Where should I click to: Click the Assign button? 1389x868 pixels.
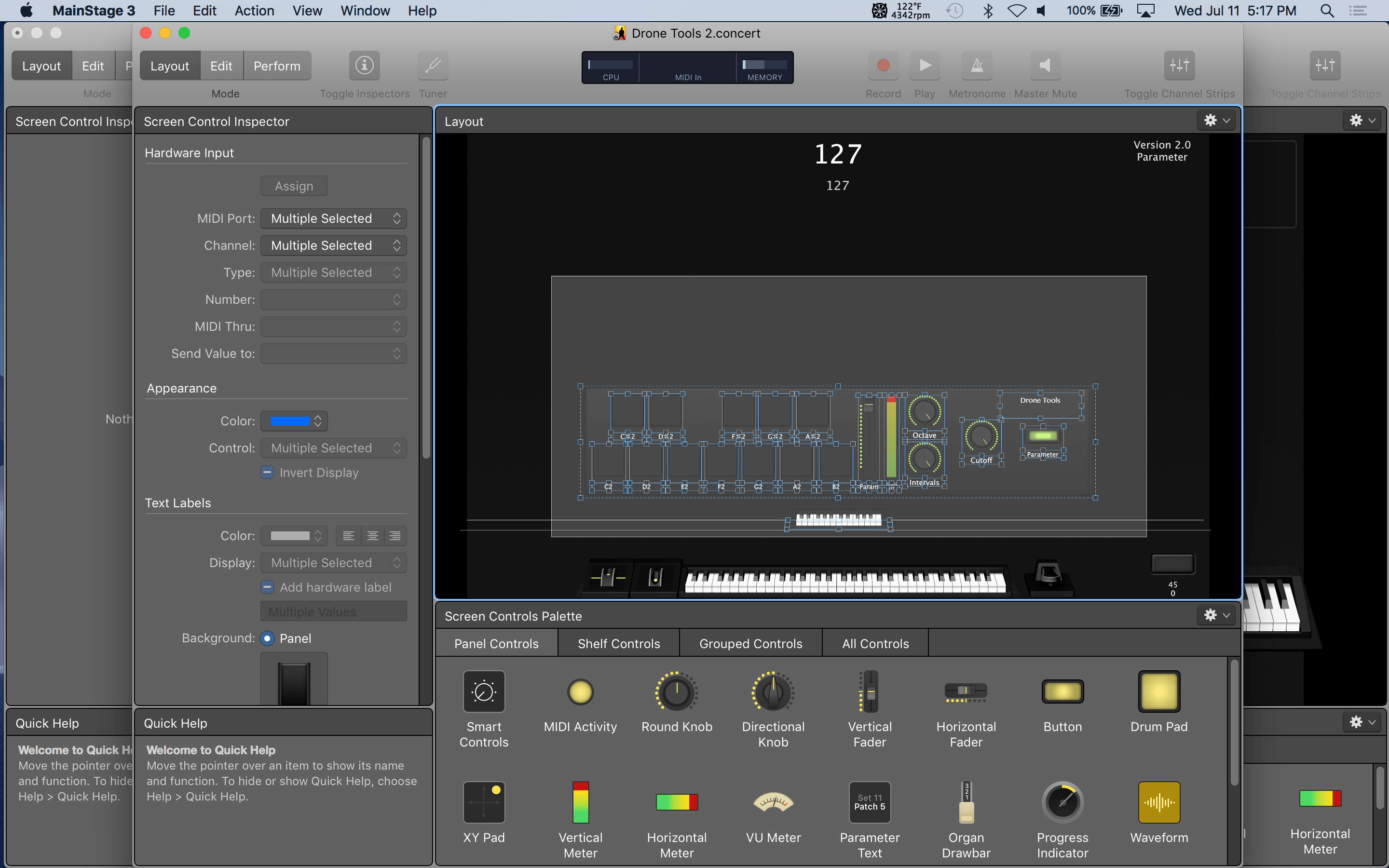click(x=294, y=186)
